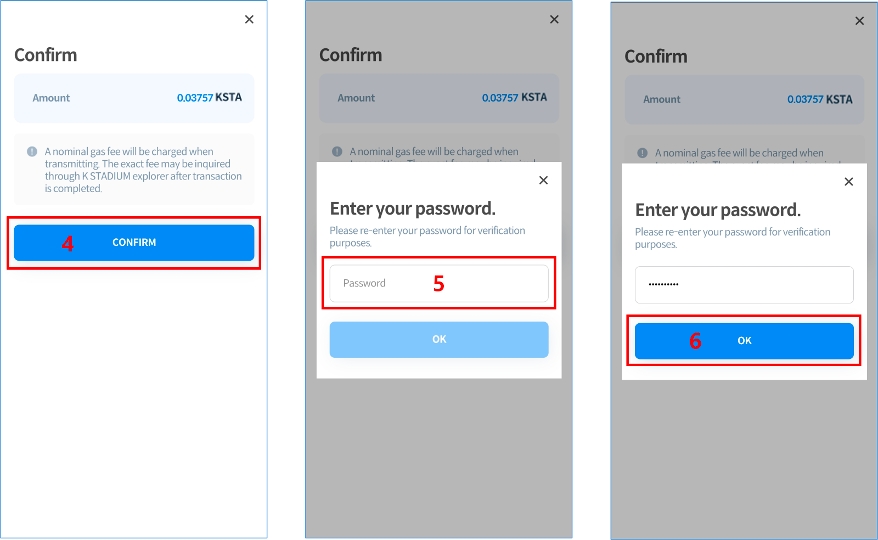Click the info icon in the middle dimmed panel
Viewport: 878px width, 540px height.
click(x=337, y=151)
